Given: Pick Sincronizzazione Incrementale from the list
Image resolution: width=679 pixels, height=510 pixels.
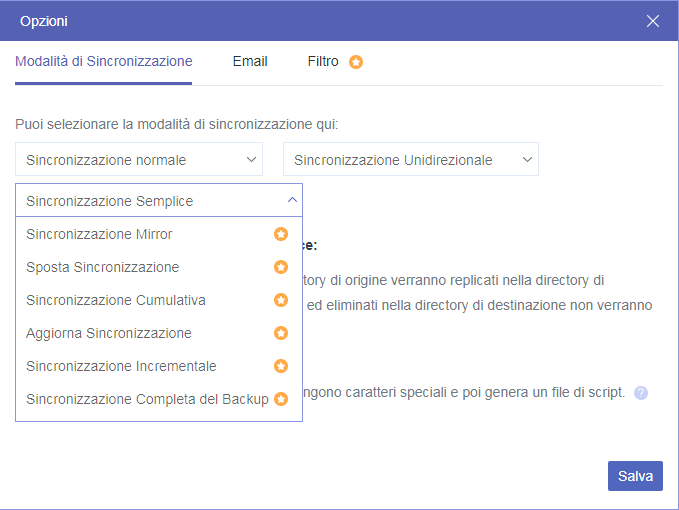Looking at the screenshot, I should (121, 366).
